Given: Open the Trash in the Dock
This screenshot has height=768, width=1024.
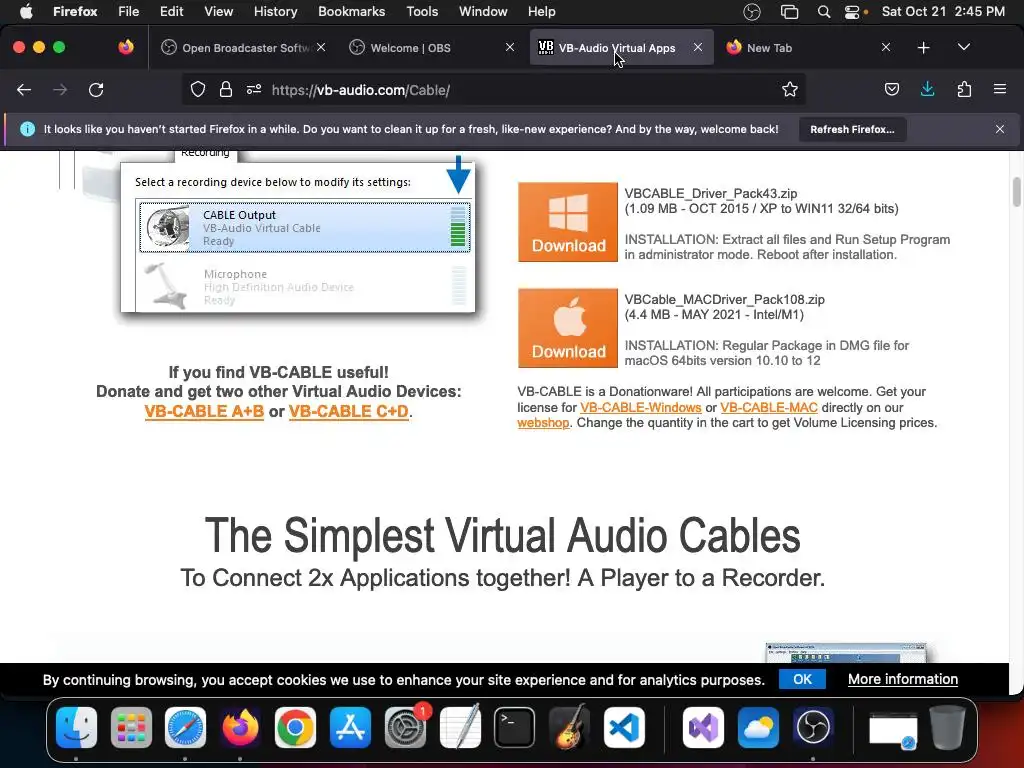Looking at the screenshot, I should tap(948, 728).
